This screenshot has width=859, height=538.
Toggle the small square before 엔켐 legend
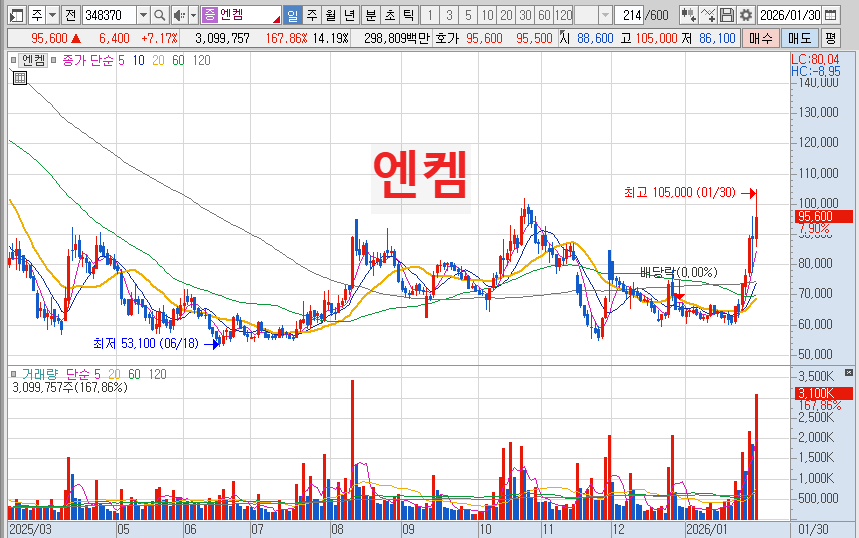point(14,60)
